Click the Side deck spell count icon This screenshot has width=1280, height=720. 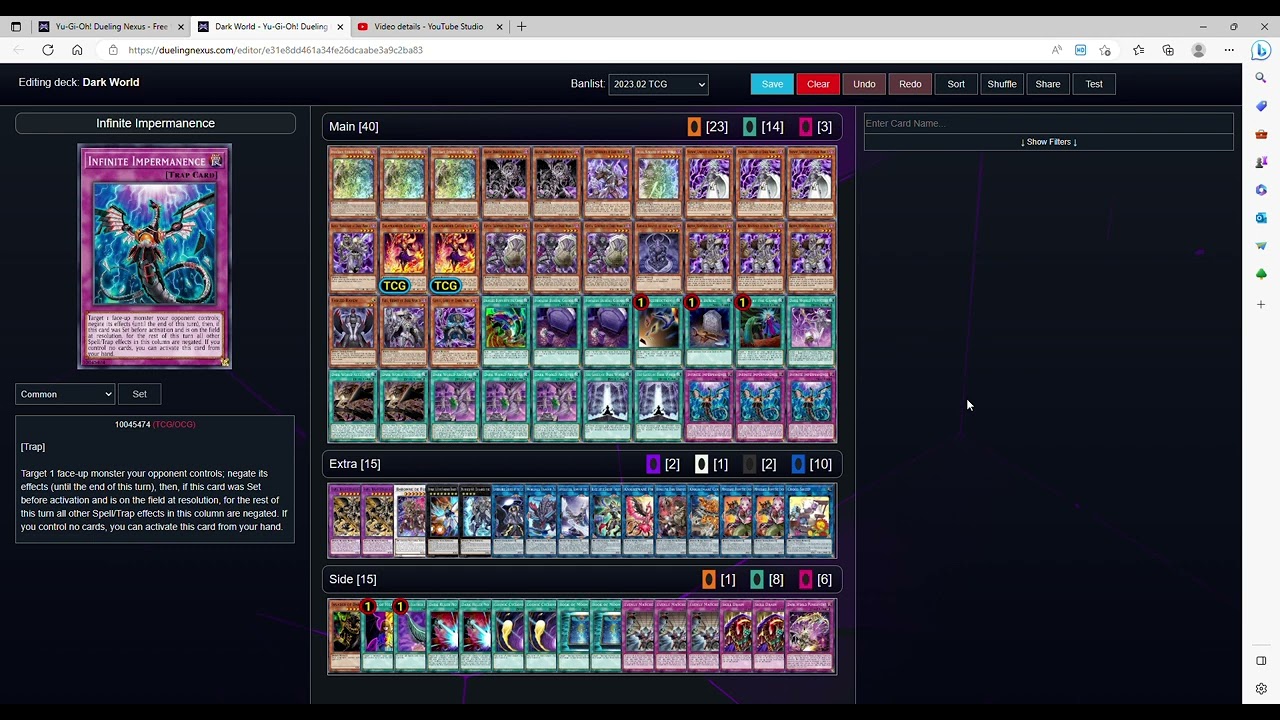click(x=757, y=580)
